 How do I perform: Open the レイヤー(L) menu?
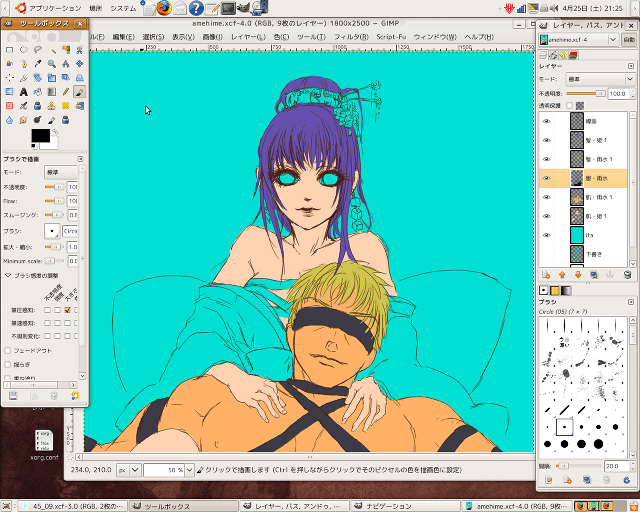click(x=248, y=37)
